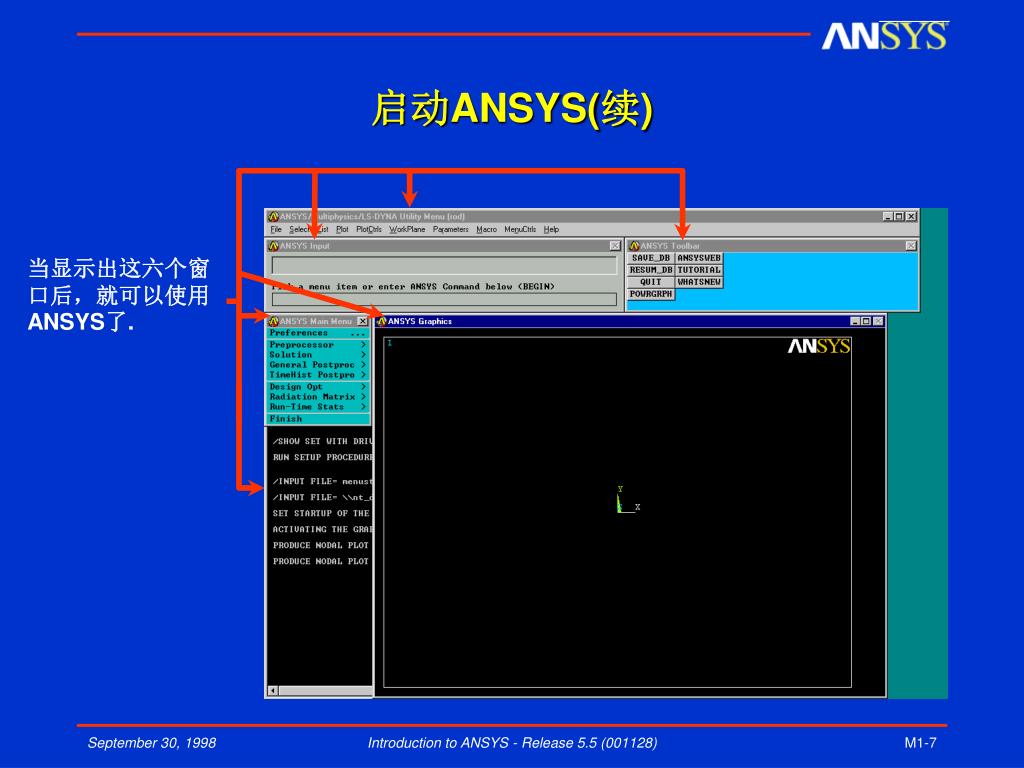Open the File menu
The width and height of the screenshot is (1024, 768).
[x=276, y=229]
